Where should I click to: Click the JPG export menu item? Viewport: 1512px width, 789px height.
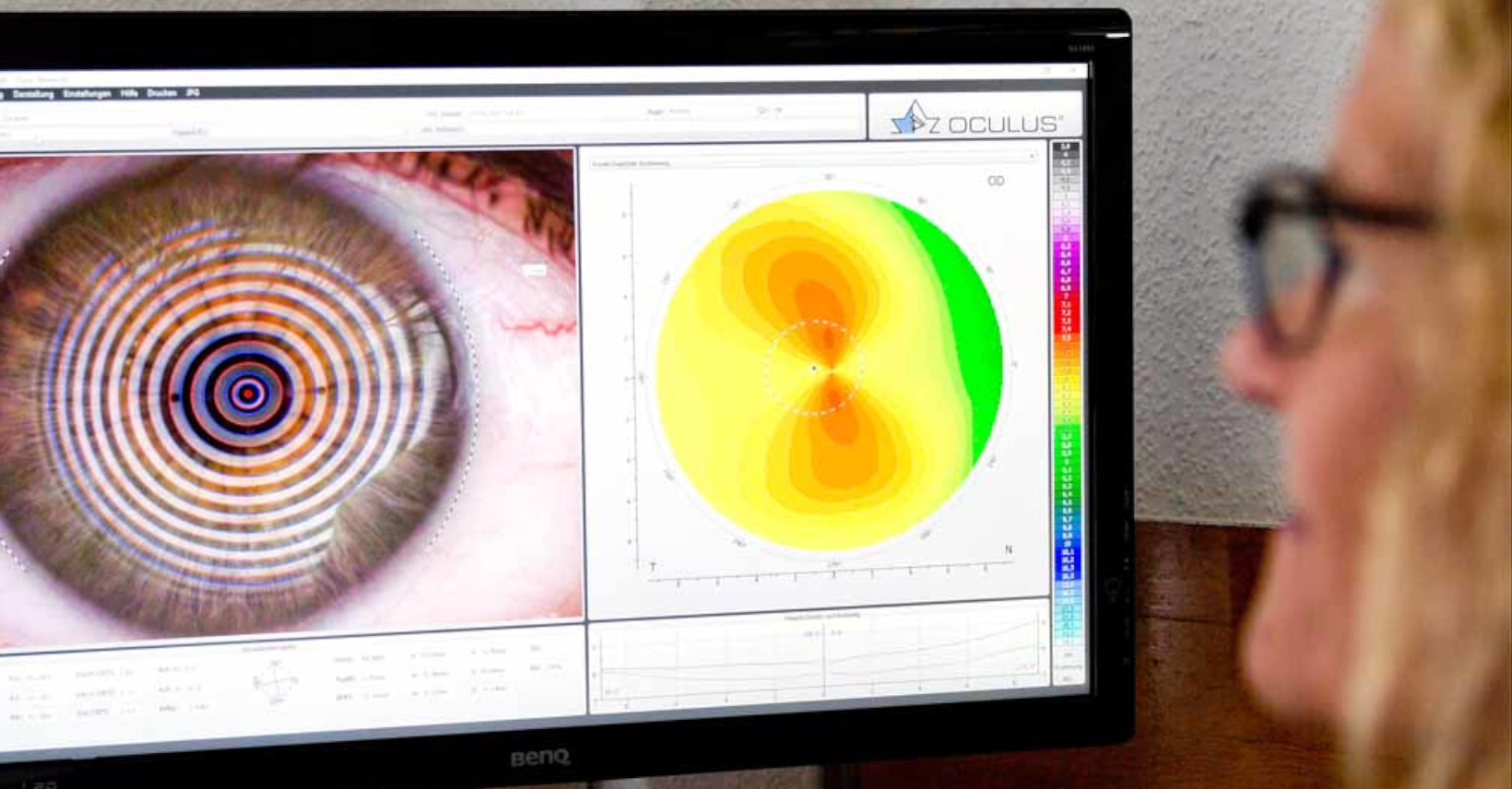(x=193, y=93)
